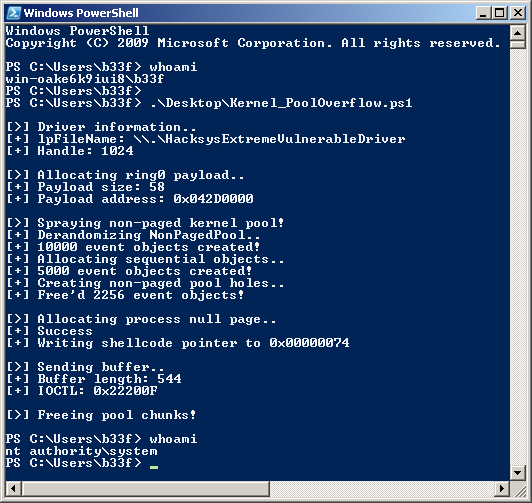Screen dimensions: 532x503
Task: Minimize the Windows PowerShell window
Action: pyautogui.click(x=483, y=13)
